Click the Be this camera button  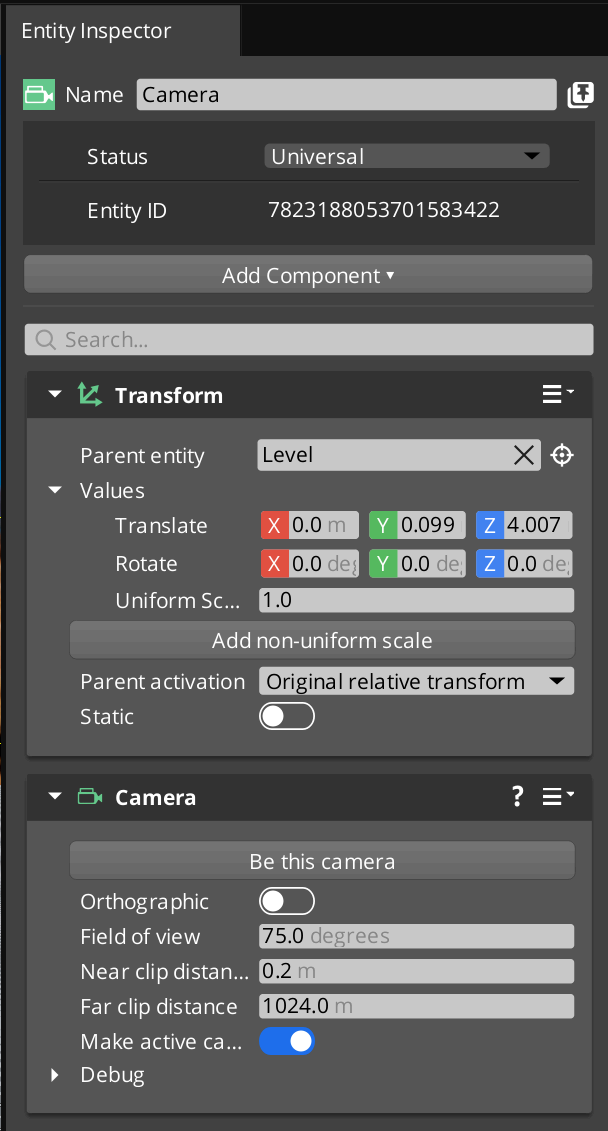pos(322,861)
